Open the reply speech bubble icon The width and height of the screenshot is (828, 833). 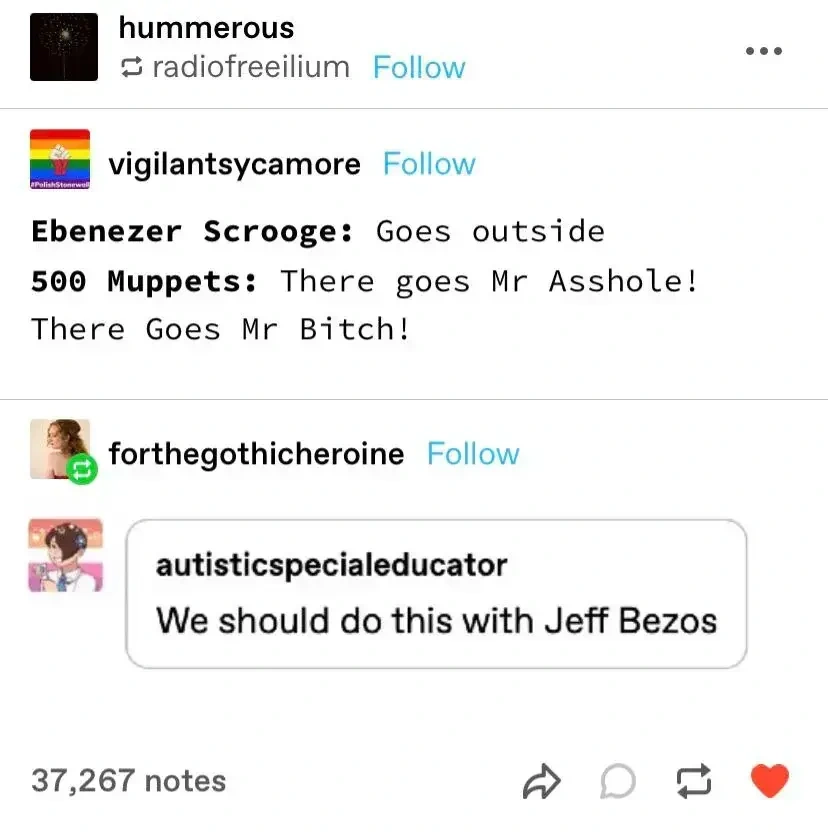[x=618, y=781]
